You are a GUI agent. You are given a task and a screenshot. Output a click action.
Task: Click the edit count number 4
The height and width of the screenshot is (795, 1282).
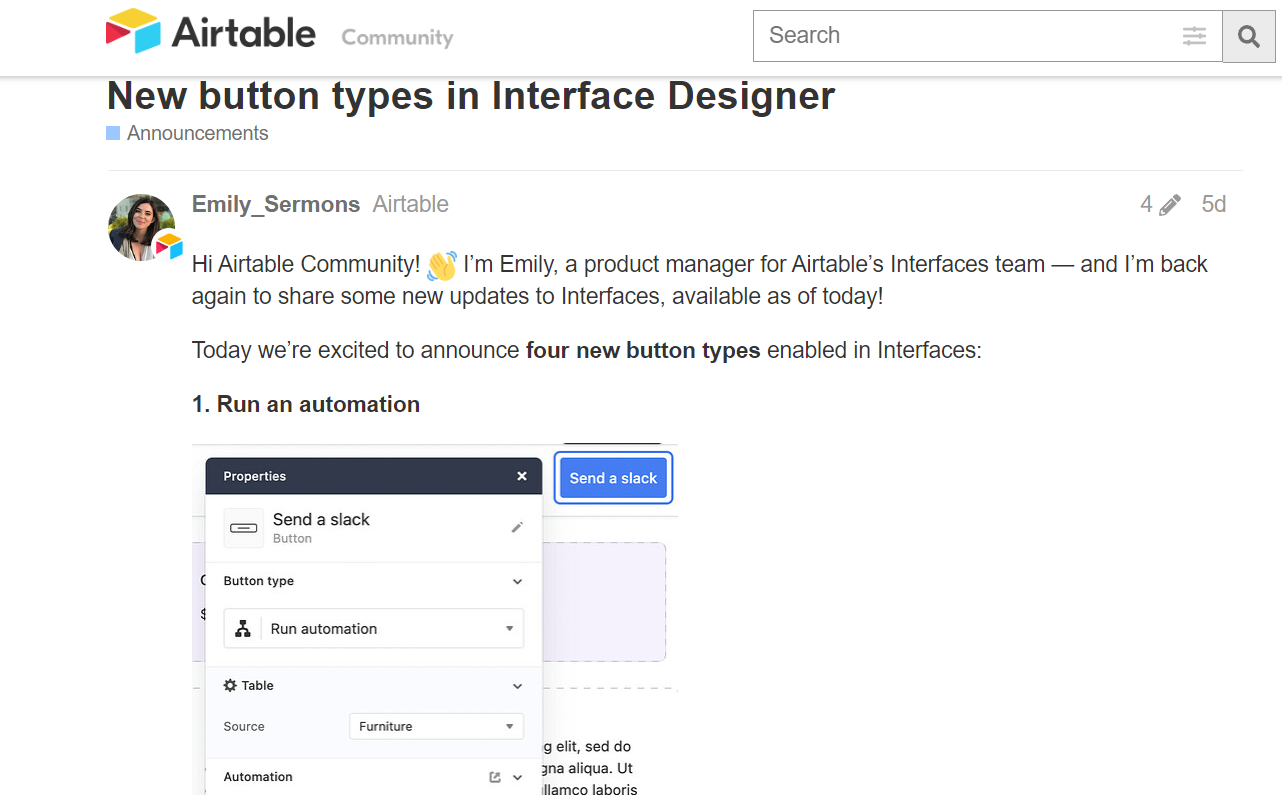pos(1146,205)
